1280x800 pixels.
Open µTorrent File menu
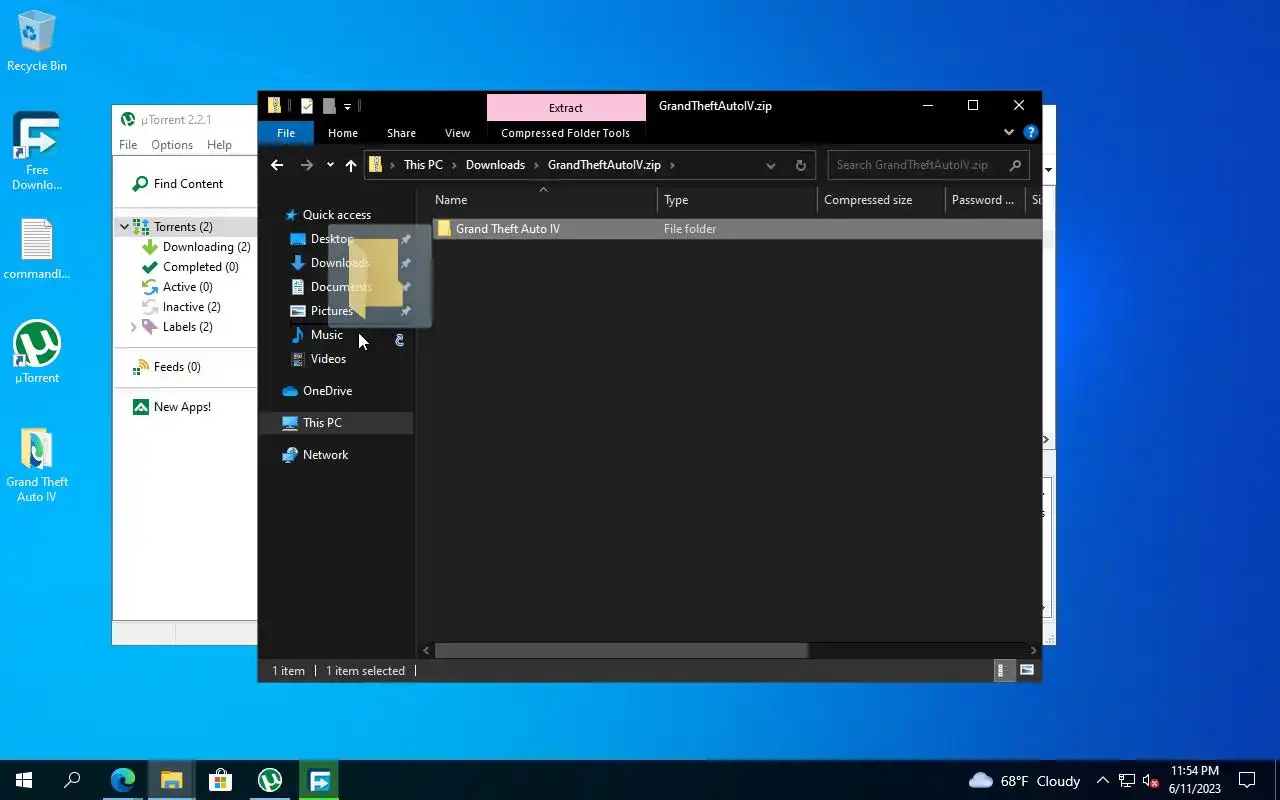(128, 145)
